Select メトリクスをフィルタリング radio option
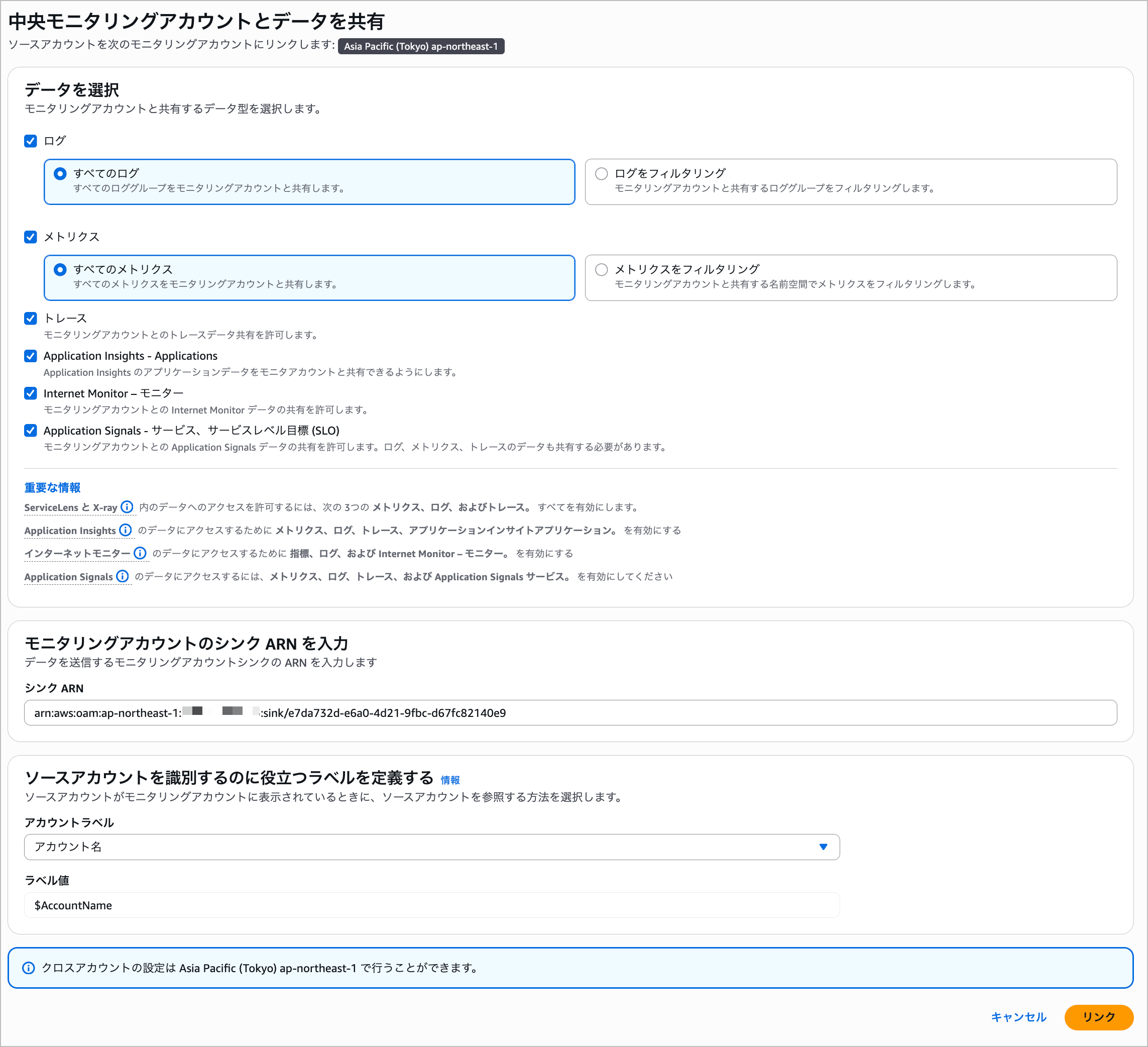Viewport: 1148px width, 1047px height. (x=601, y=270)
